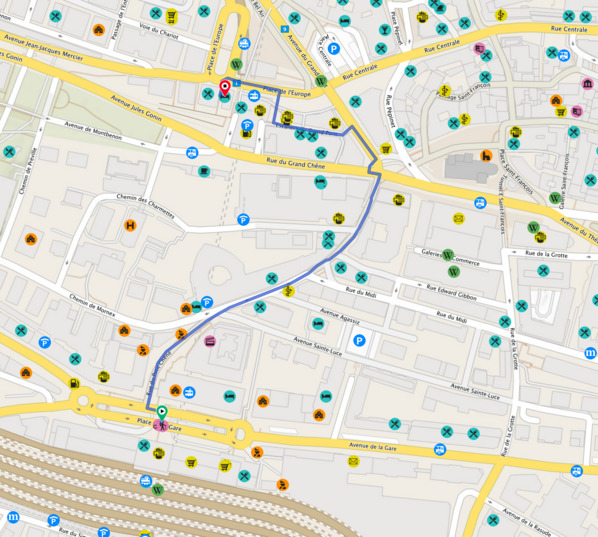Click the metro m icon at bottom left
Image resolution: width=598 pixels, height=537 pixels.
click(x=13, y=517)
